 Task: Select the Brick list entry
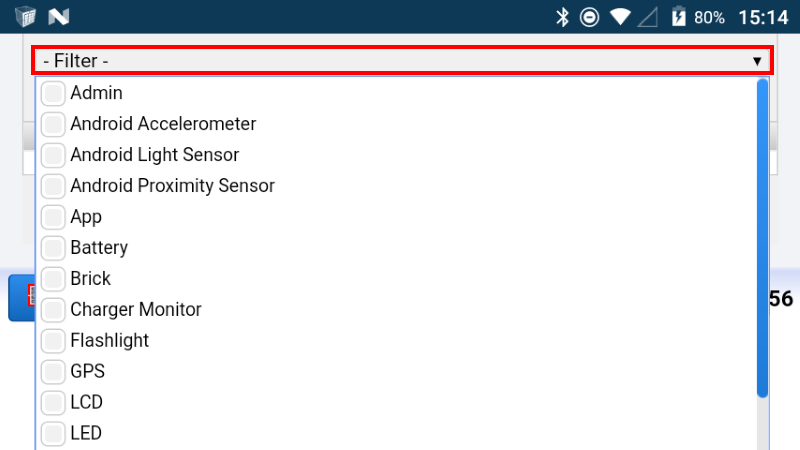point(90,279)
